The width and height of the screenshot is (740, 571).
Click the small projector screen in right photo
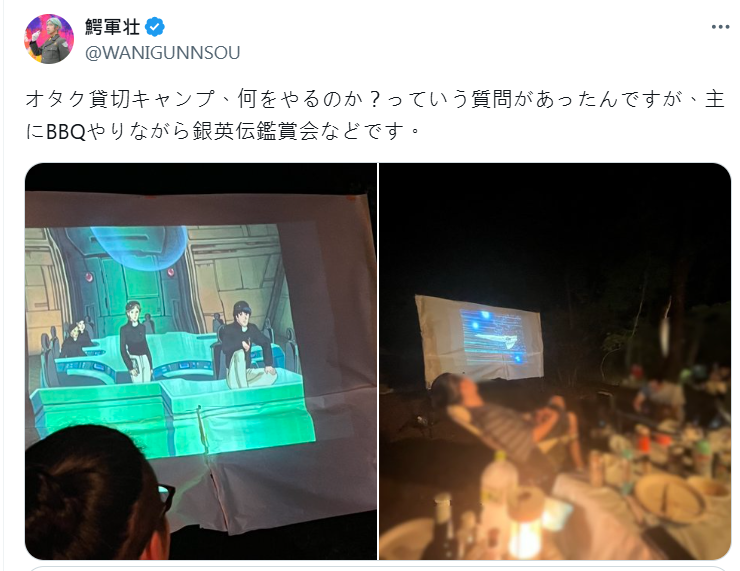tap(479, 339)
